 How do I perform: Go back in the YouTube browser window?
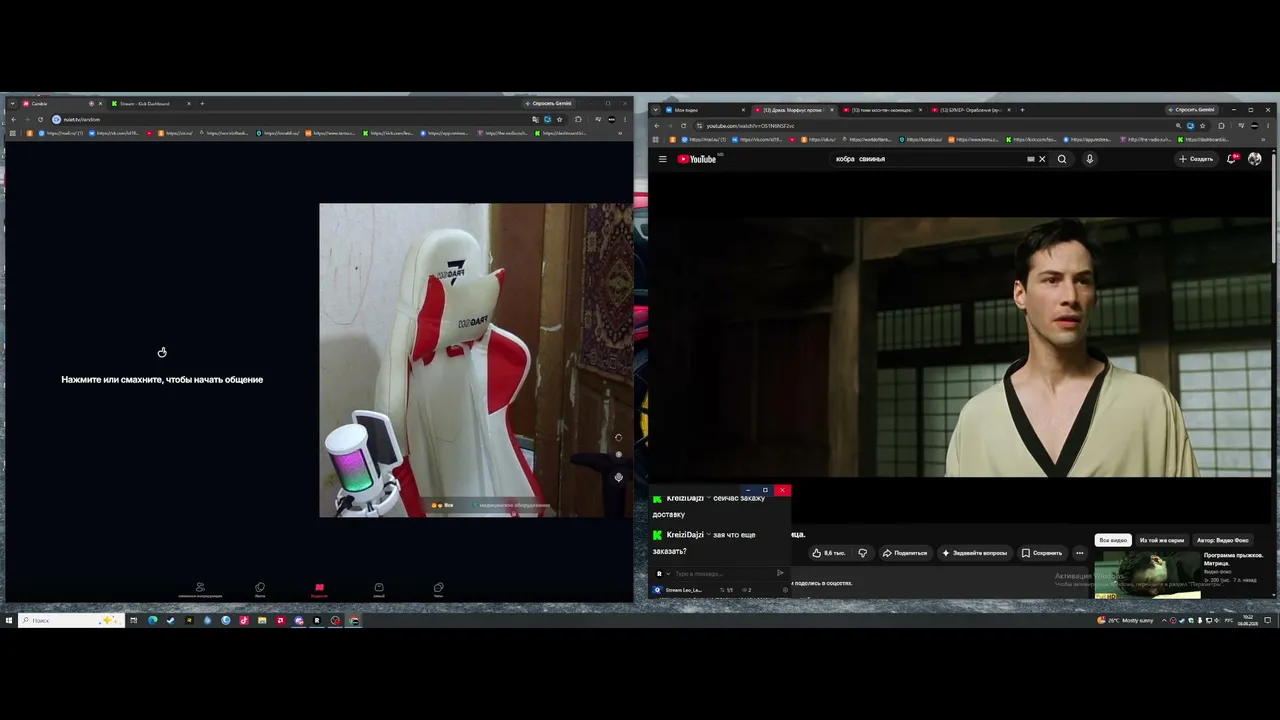click(x=657, y=126)
